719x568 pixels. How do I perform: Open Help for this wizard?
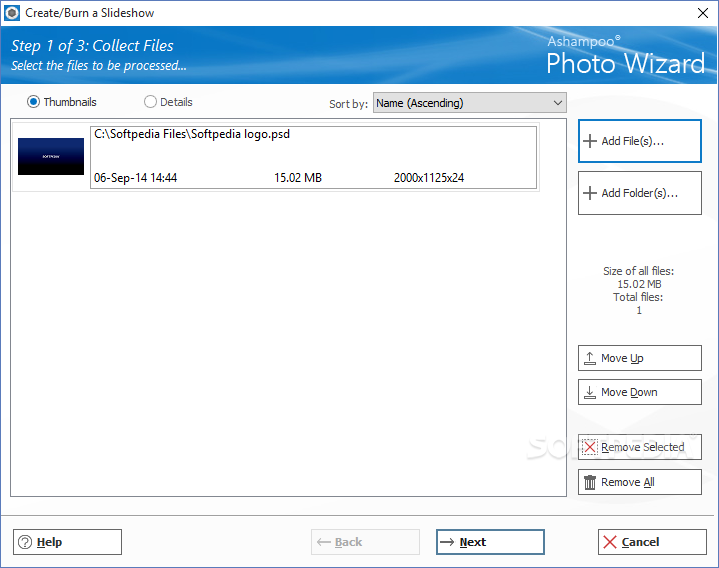click(67, 542)
